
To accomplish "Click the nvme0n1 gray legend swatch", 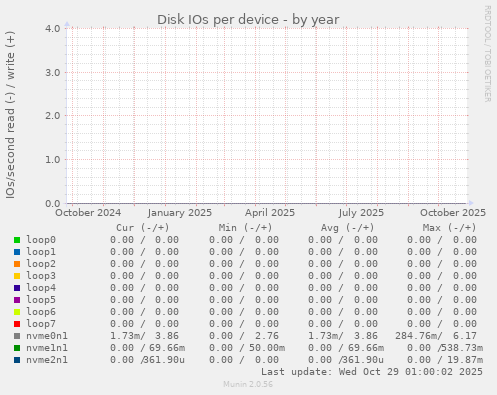I will [x=17, y=336].
